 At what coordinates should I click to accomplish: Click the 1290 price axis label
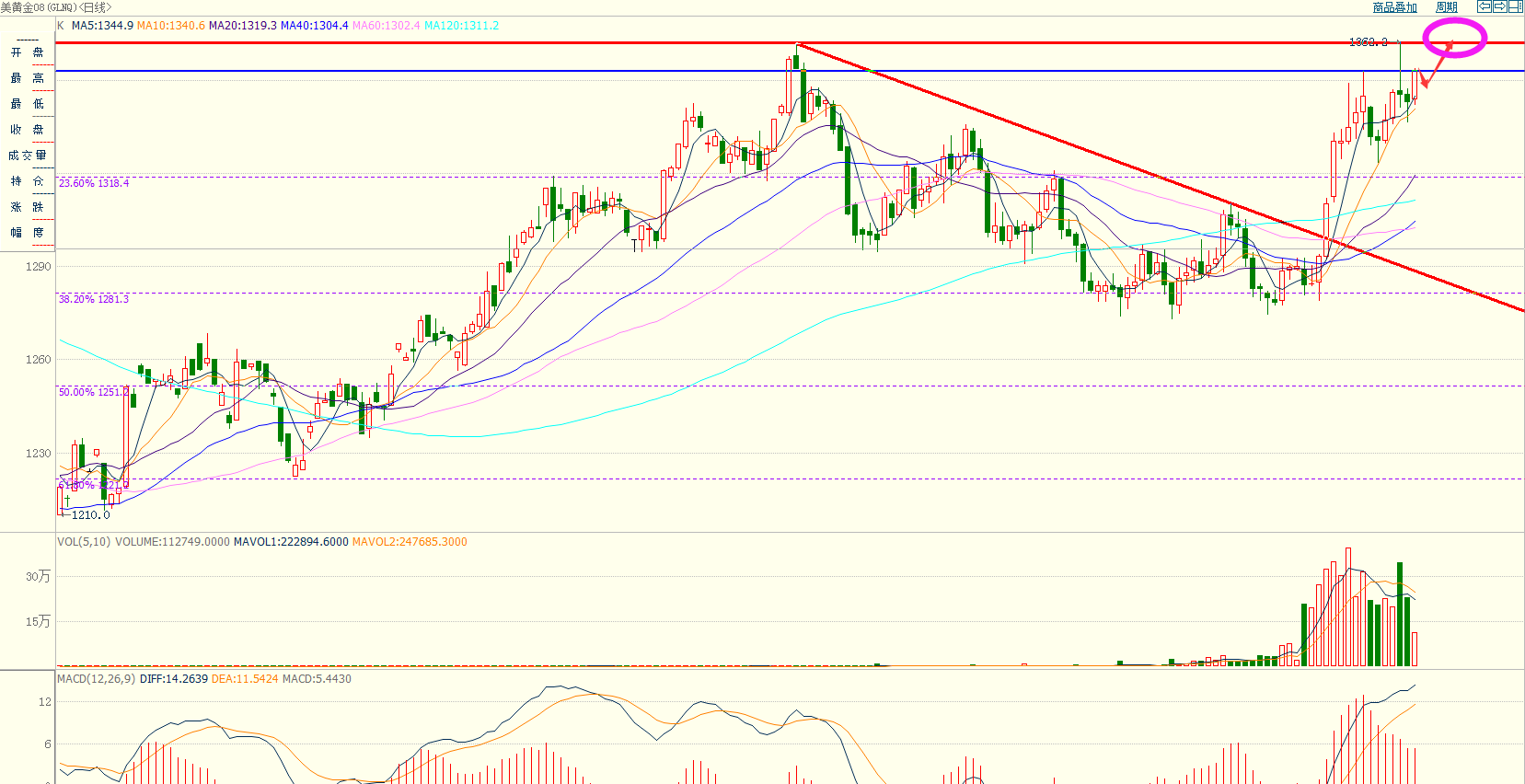(39, 267)
